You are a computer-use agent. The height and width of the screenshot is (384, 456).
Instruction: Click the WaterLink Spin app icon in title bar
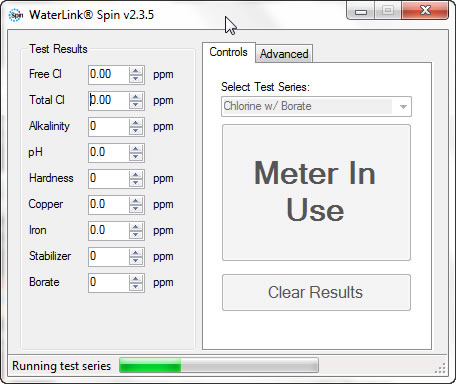[16, 15]
